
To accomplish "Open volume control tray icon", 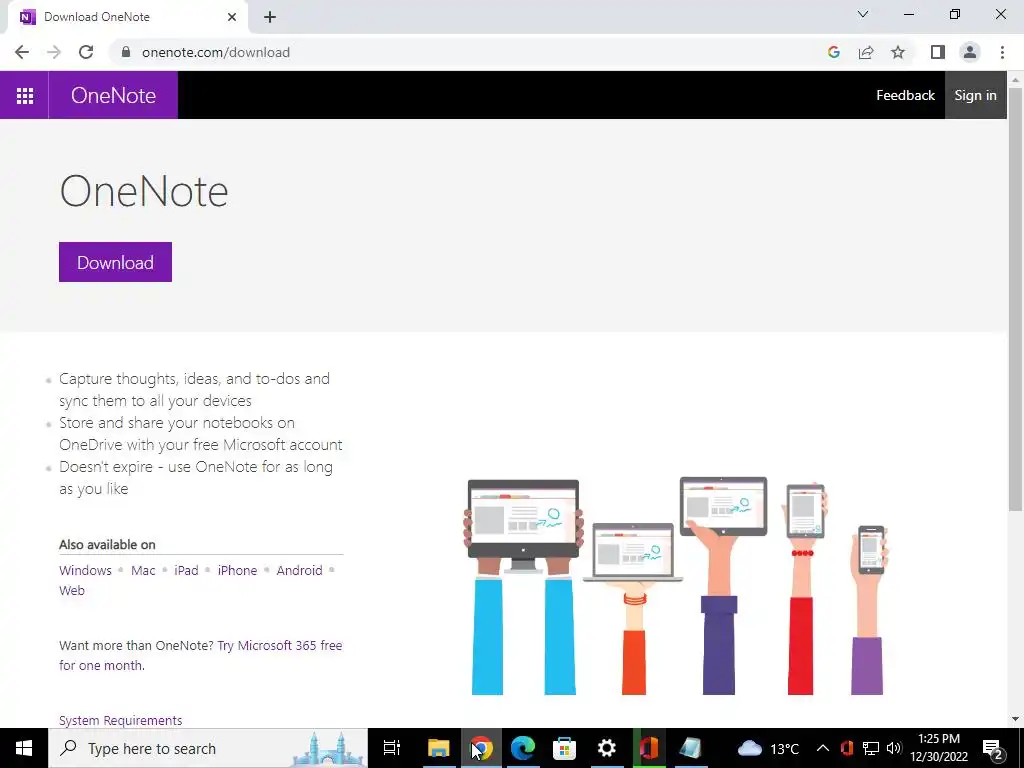I will pyautogui.click(x=894, y=748).
